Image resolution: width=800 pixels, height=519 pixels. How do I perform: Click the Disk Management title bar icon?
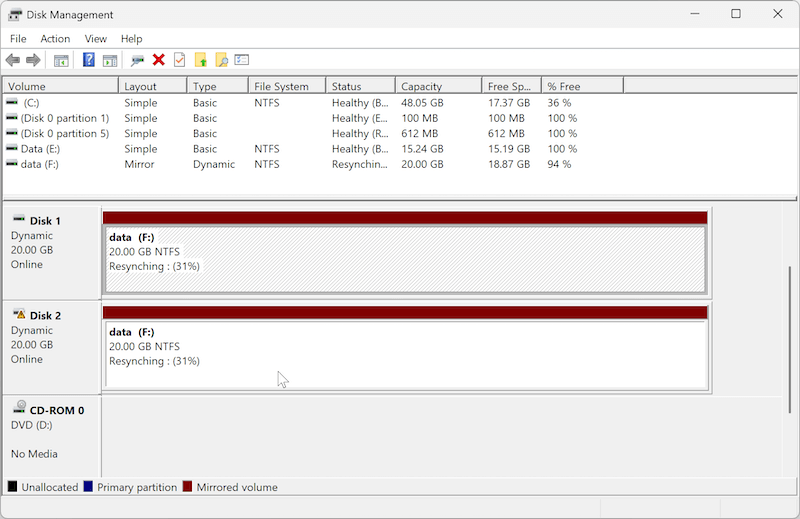pos(15,15)
